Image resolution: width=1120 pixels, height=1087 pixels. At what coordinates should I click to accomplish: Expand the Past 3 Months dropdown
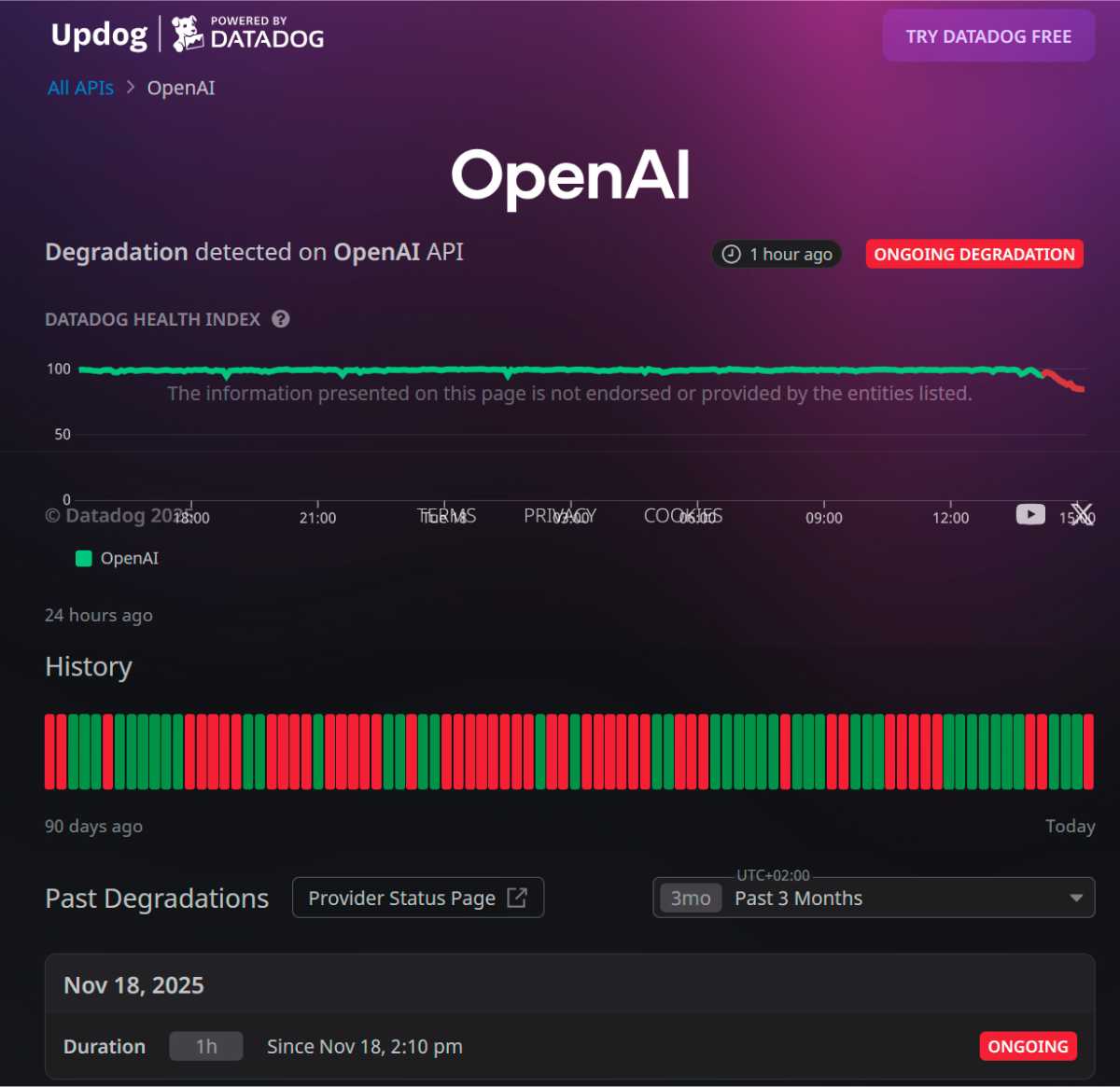[x=874, y=898]
